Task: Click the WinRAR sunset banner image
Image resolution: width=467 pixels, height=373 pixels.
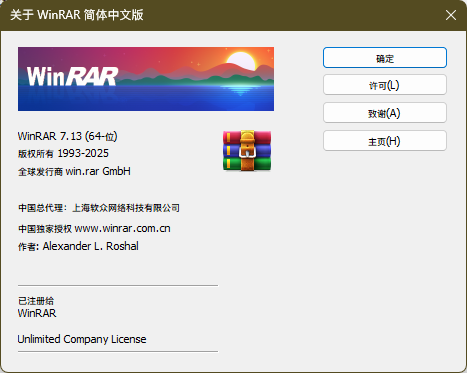Action: tap(146, 79)
